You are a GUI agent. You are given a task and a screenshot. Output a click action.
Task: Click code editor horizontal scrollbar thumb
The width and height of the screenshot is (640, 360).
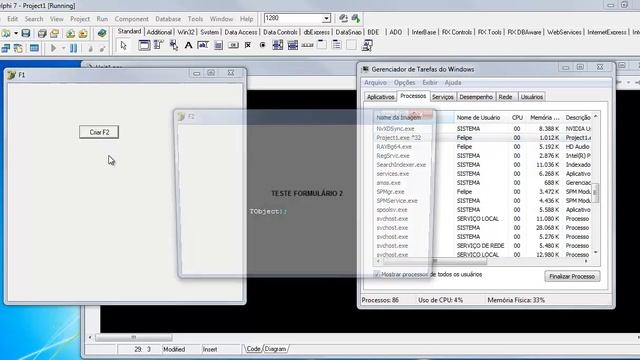coord(133,338)
